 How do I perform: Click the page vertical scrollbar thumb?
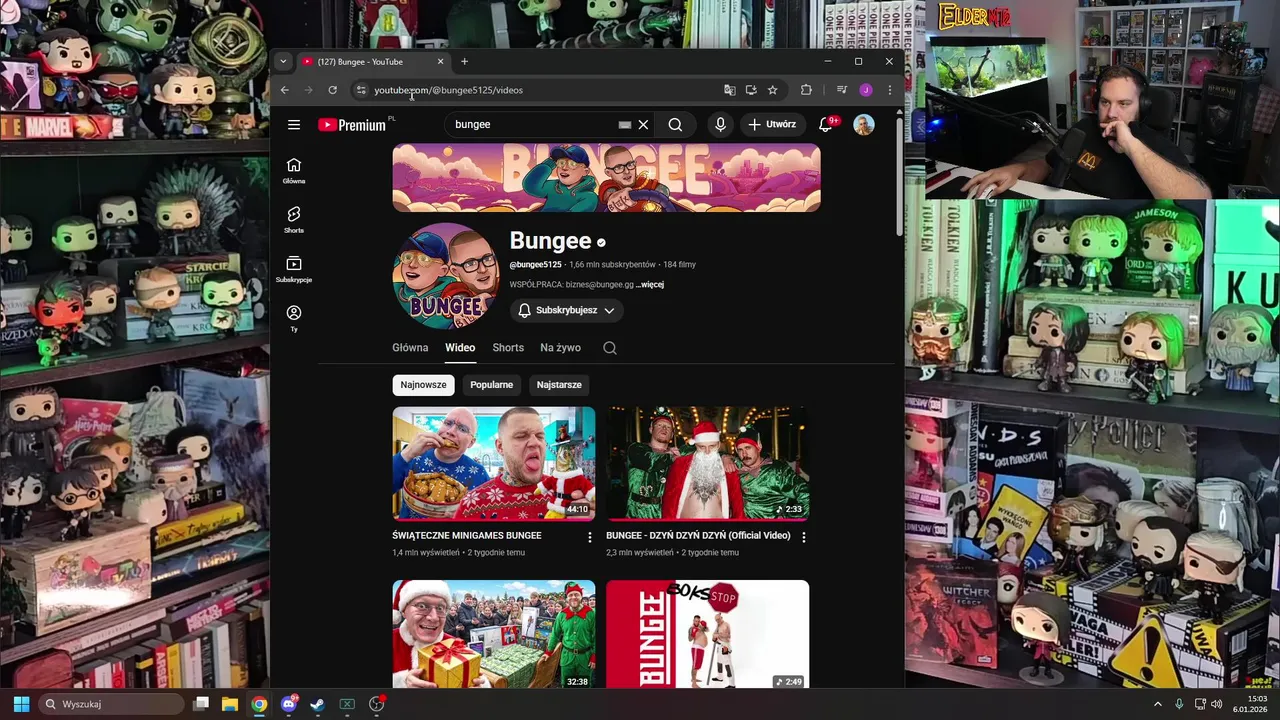(x=899, y=175)
